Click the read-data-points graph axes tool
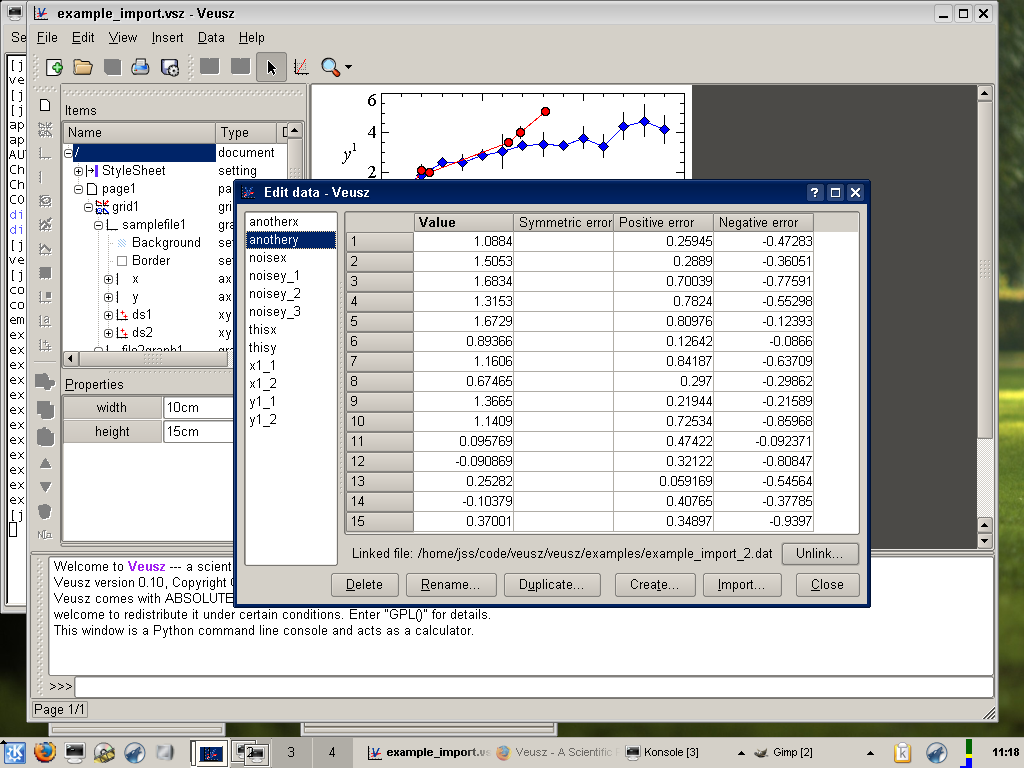 point(301,67)
